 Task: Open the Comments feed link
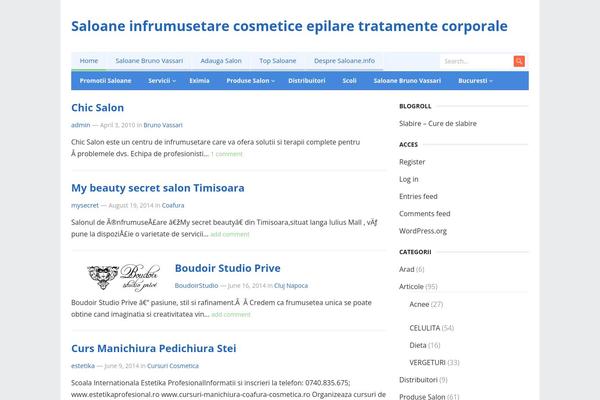(425, 214)
